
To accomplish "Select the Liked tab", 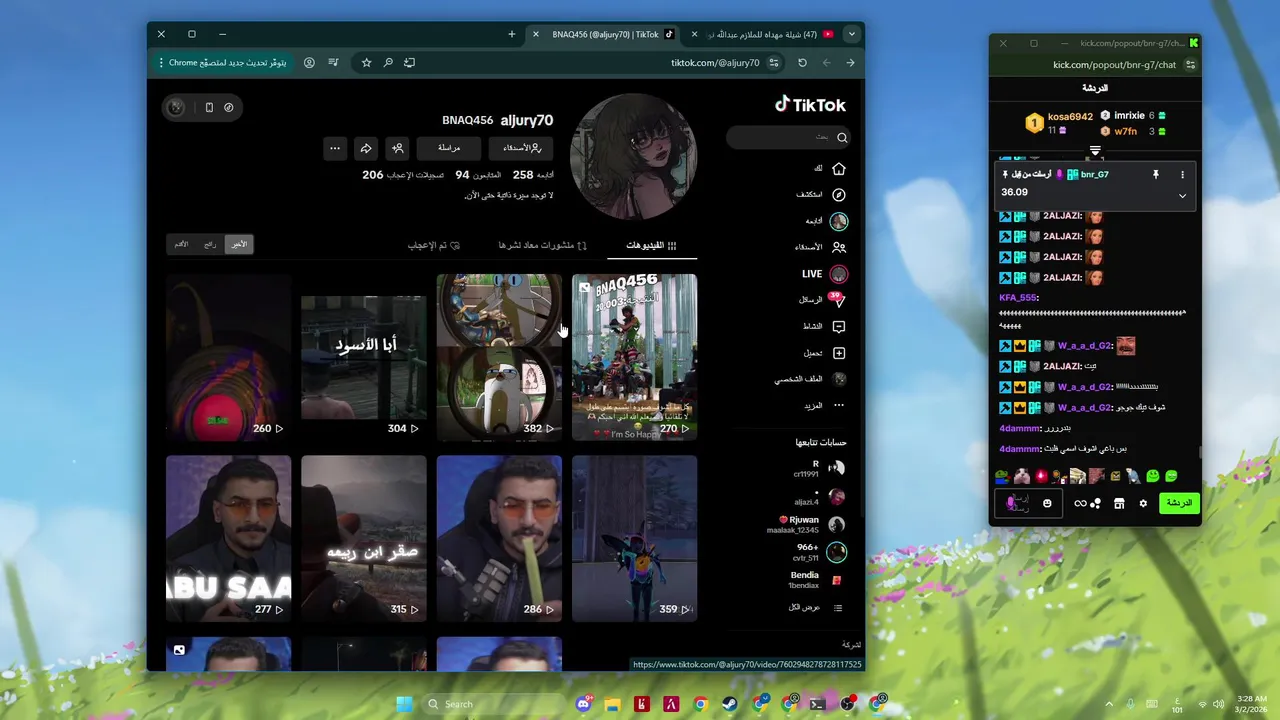I will [x=434, y=245].
